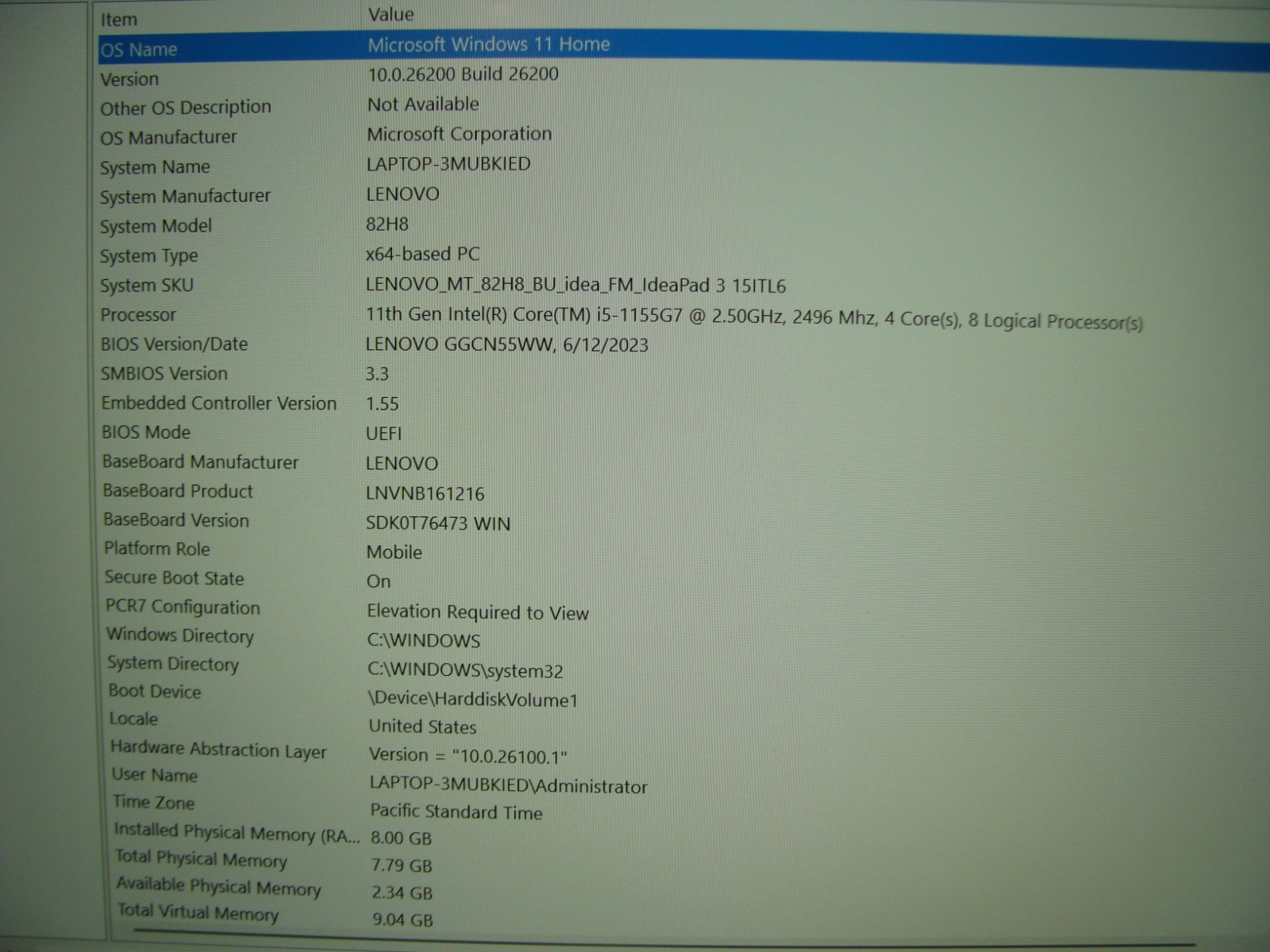1270x952 pixels.
Task: Click the 1.55 controller version value
Action: [382, 404]
